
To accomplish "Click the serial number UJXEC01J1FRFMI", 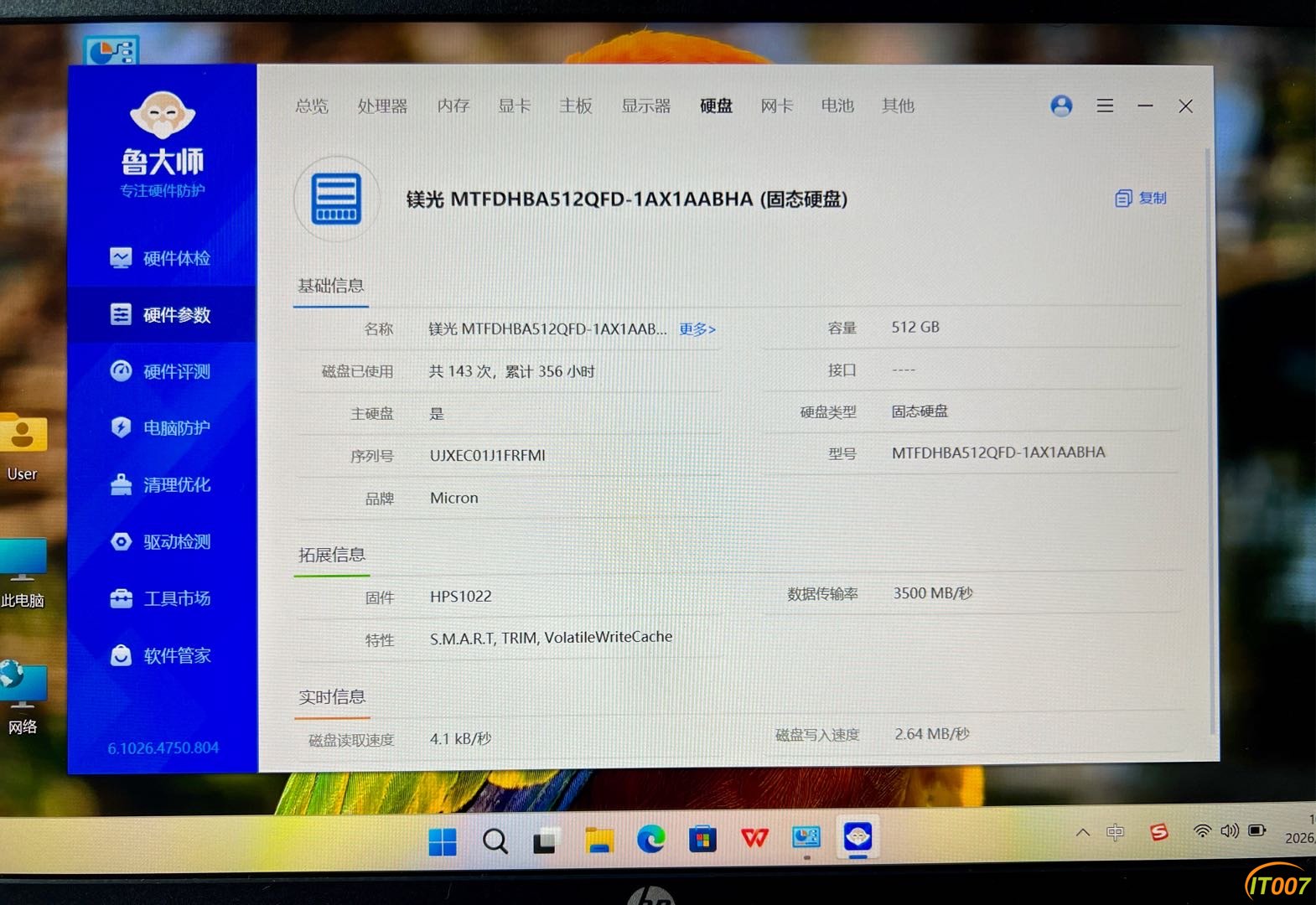I will 488,456.
